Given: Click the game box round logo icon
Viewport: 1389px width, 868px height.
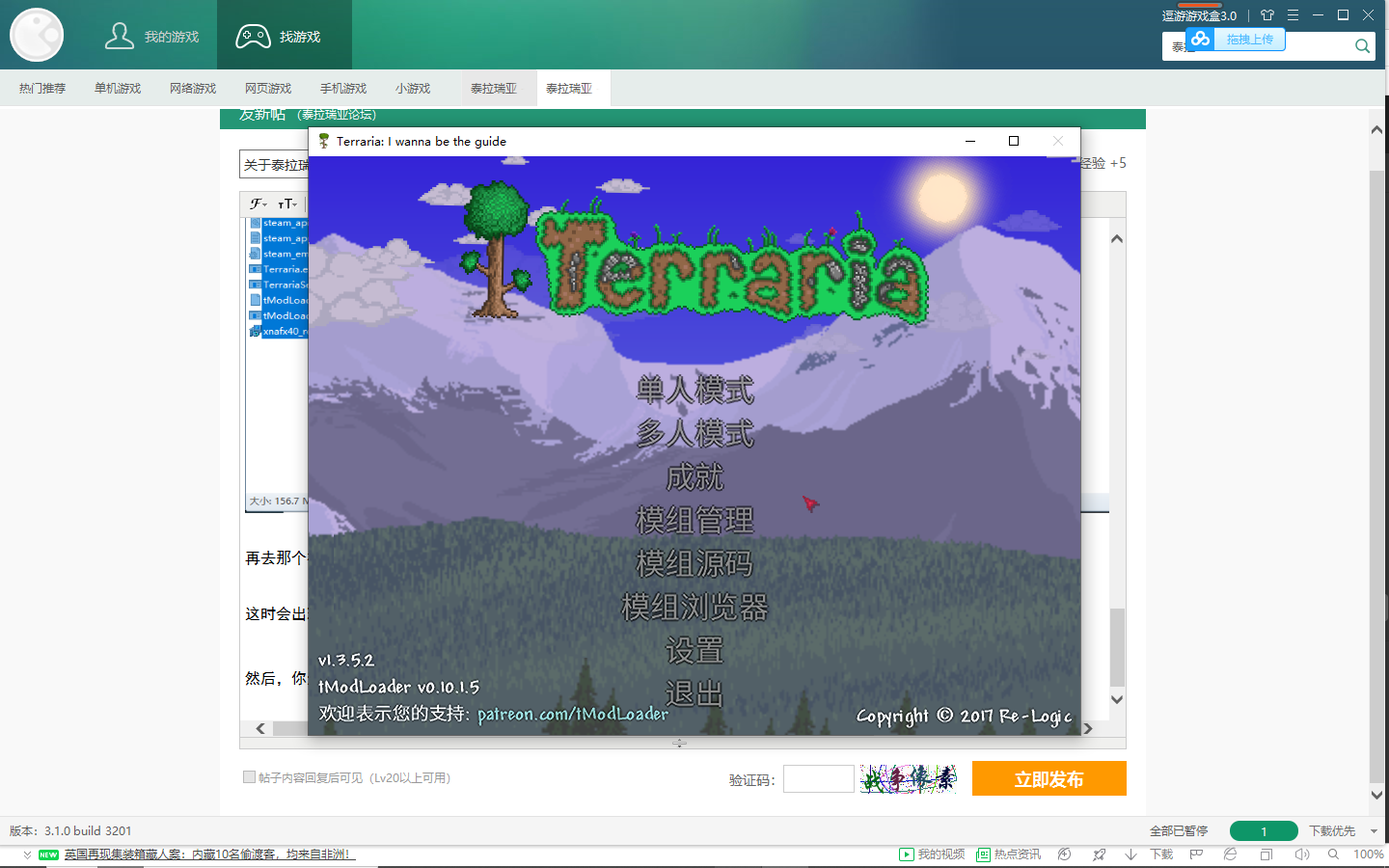Looking at the screenshot, I should pos(37,35).
